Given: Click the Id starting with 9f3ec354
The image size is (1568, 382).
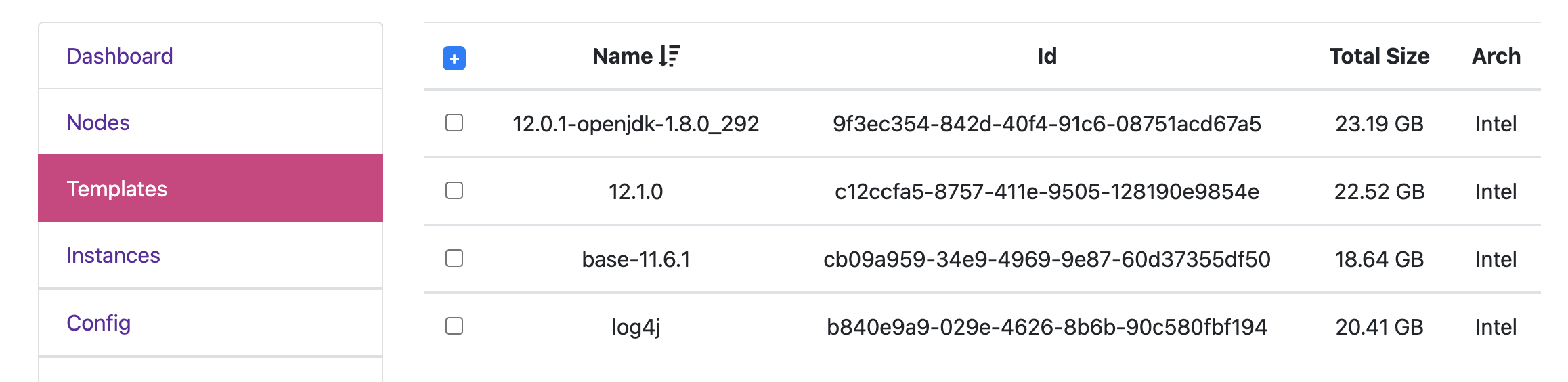Looking at the screenshot, I should pyautogui.click(x=1047, y=124).
